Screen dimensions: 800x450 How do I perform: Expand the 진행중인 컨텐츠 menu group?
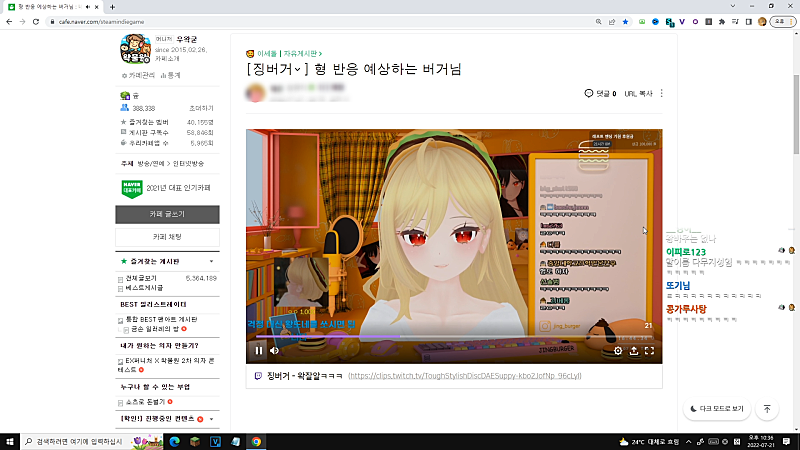coord(212,418)
